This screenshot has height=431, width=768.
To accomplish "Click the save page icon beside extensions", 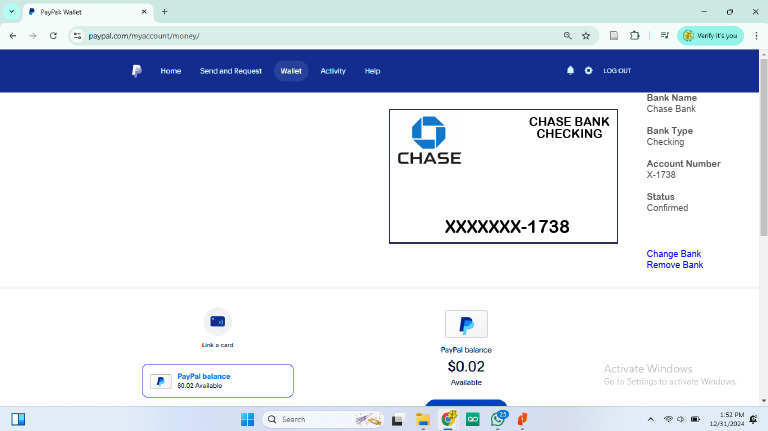I will point(614,36).
